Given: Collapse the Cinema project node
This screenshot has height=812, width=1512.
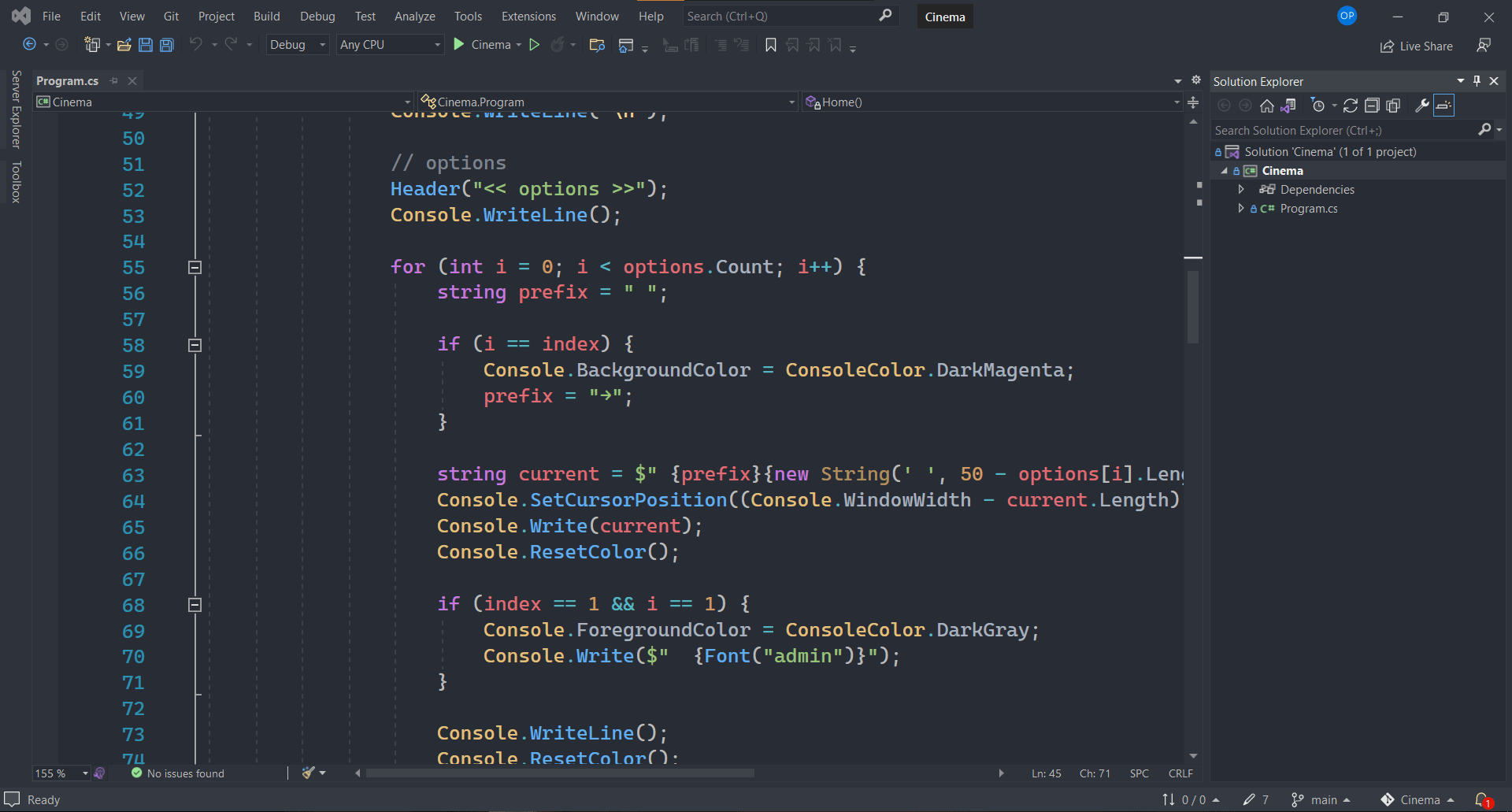Looking at the screenshot, I should (x=1225, y=171).
